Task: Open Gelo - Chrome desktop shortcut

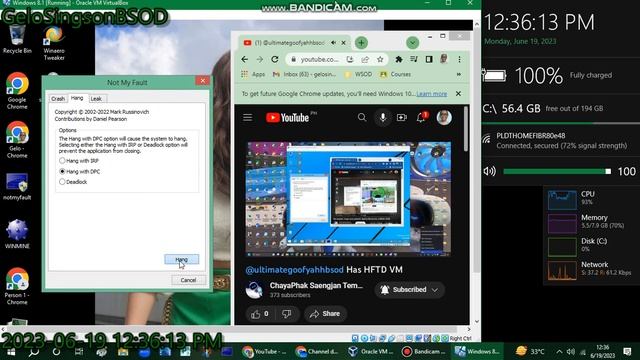Action: [17, 140]
